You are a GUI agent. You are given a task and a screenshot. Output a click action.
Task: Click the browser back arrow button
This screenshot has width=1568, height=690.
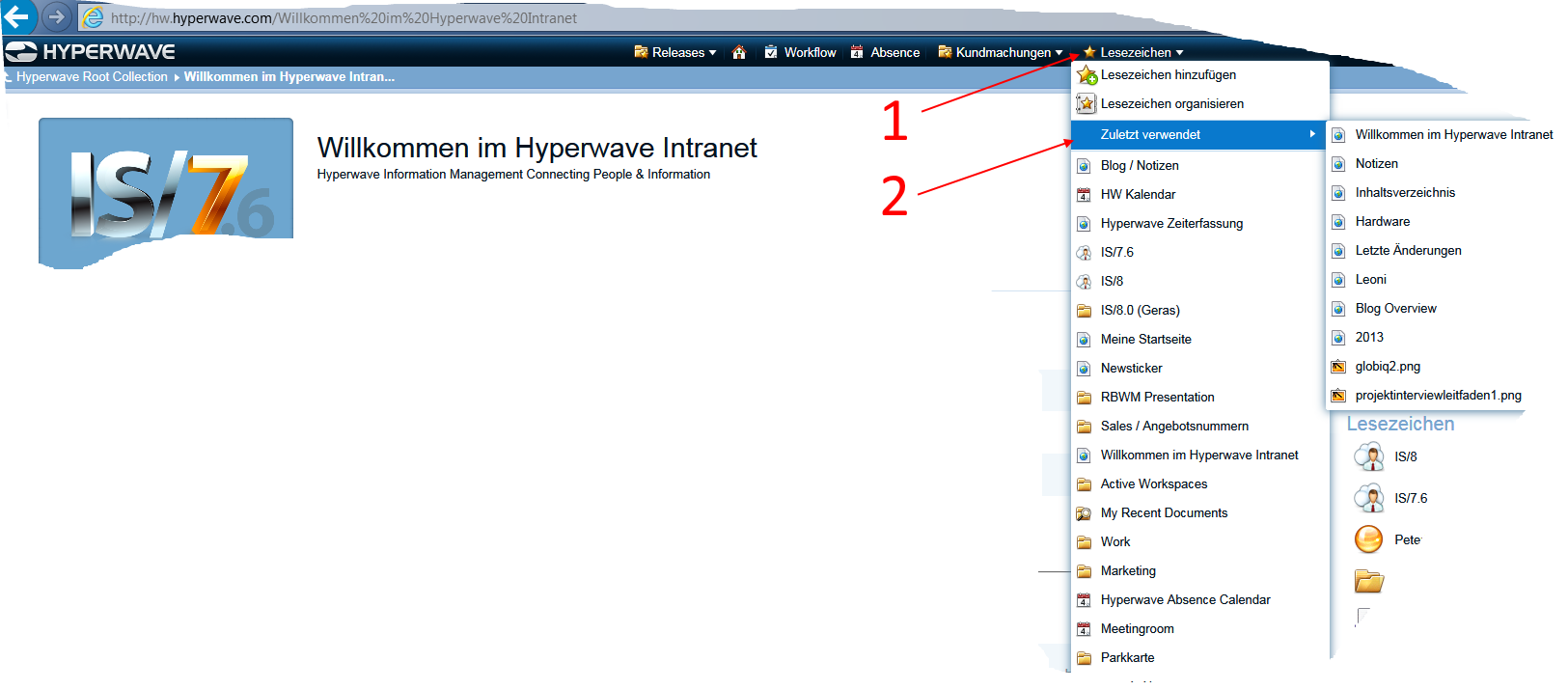(17, 16)
